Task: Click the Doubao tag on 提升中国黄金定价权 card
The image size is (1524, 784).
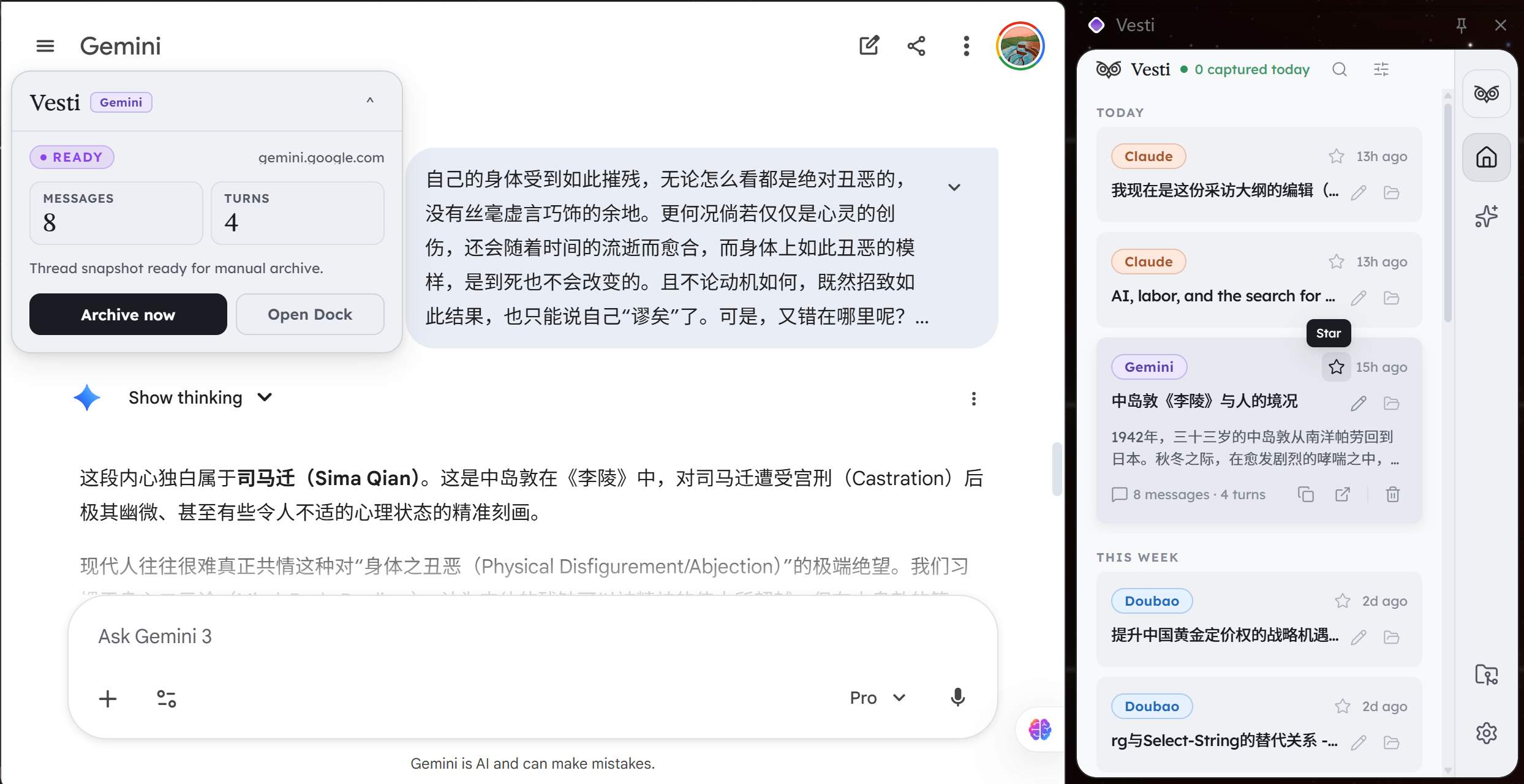Action: (x=1152, y=601)
